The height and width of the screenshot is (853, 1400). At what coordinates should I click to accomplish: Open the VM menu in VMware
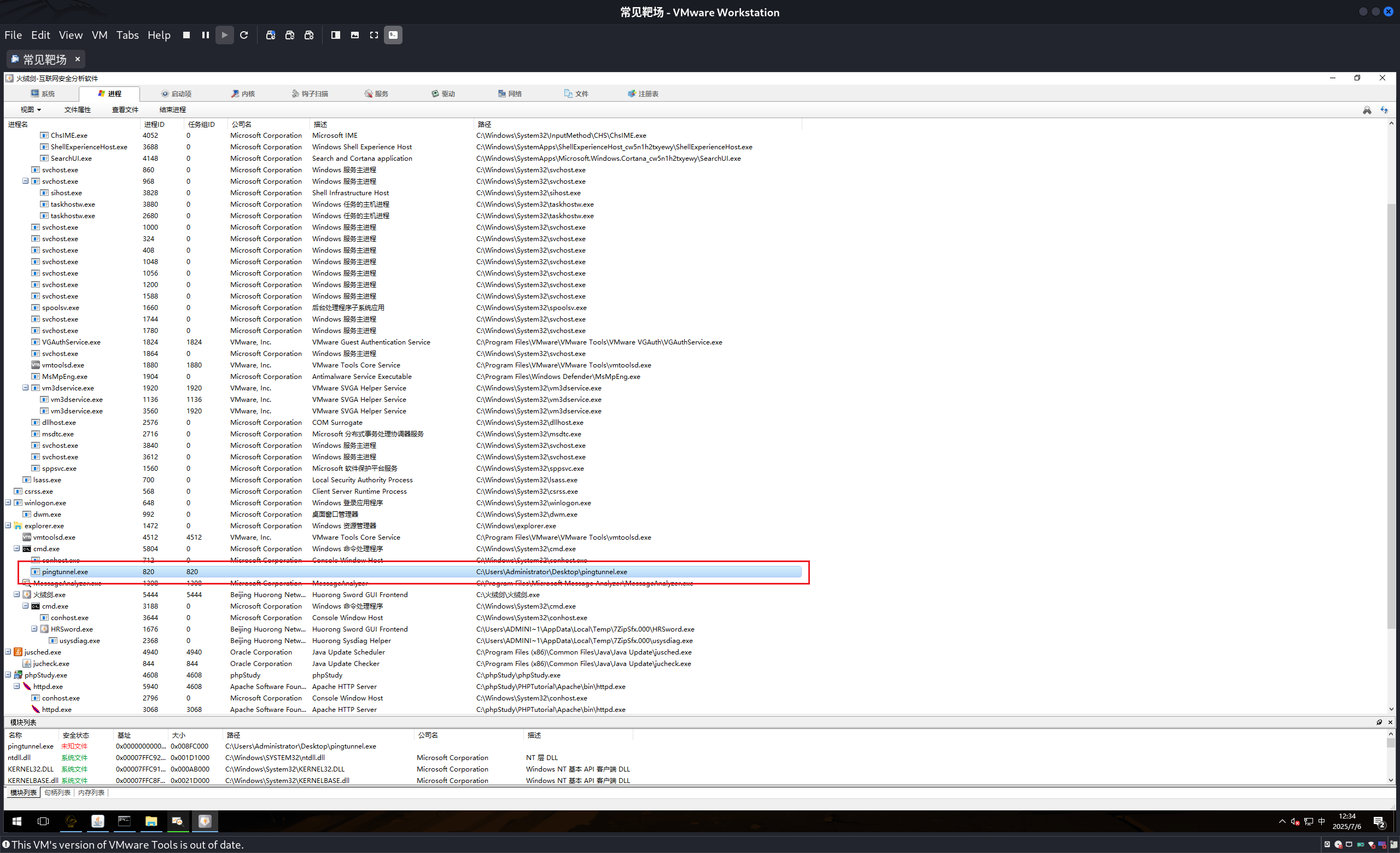point(100,35)
